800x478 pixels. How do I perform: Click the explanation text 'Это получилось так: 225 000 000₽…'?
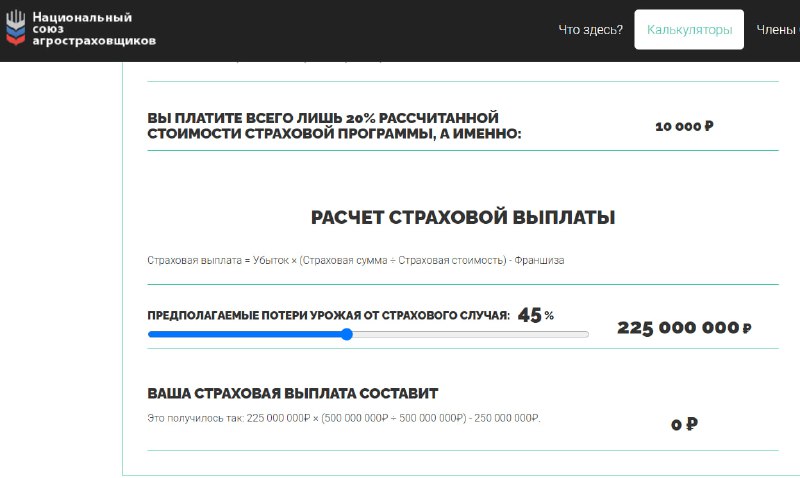click(344, 418)
